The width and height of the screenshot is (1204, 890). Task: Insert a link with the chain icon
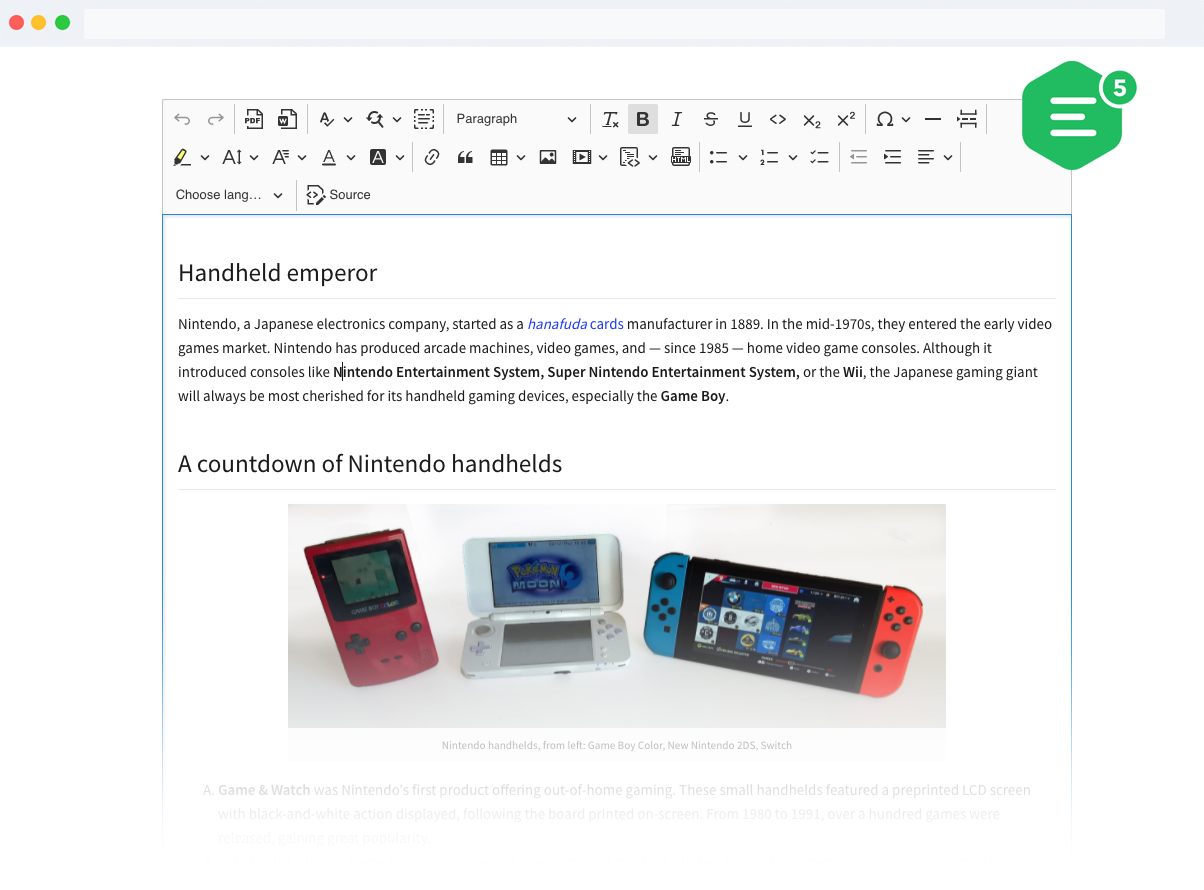(432, 157)
